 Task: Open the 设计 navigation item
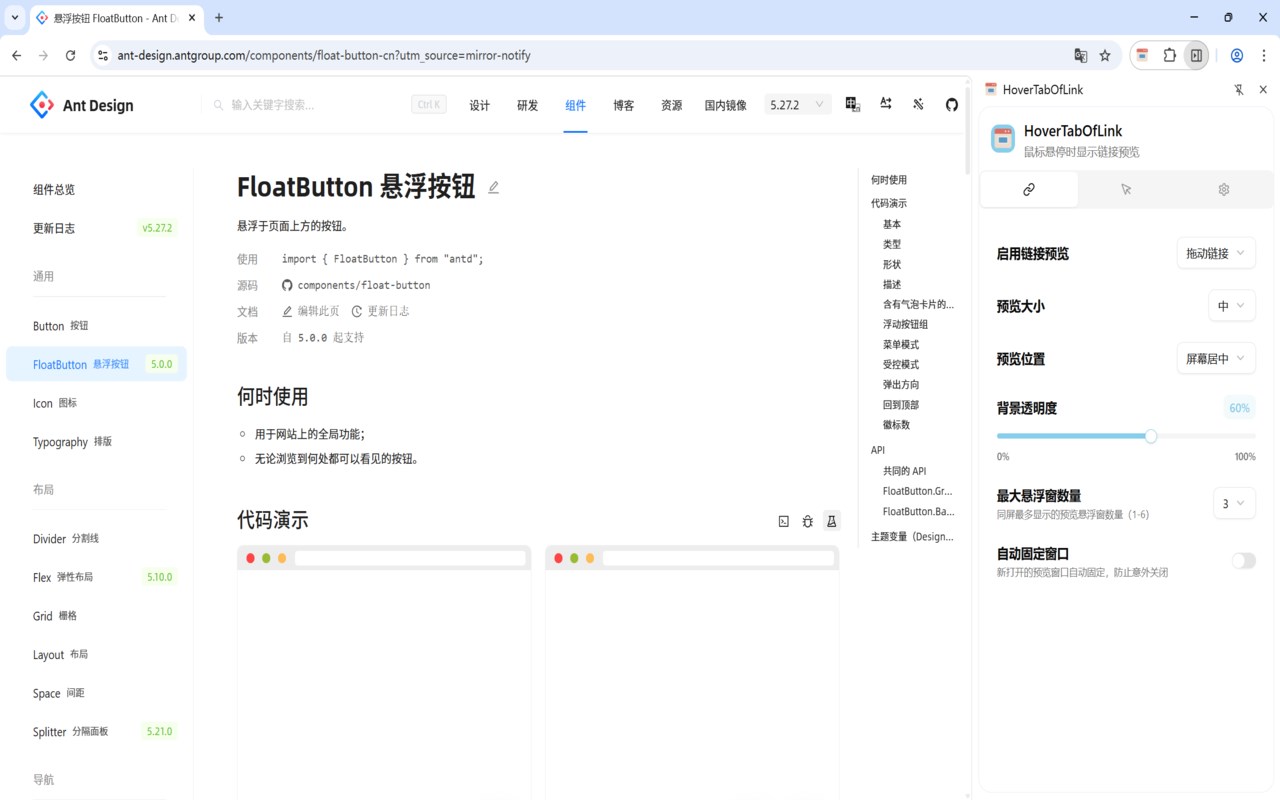[480, 105]
